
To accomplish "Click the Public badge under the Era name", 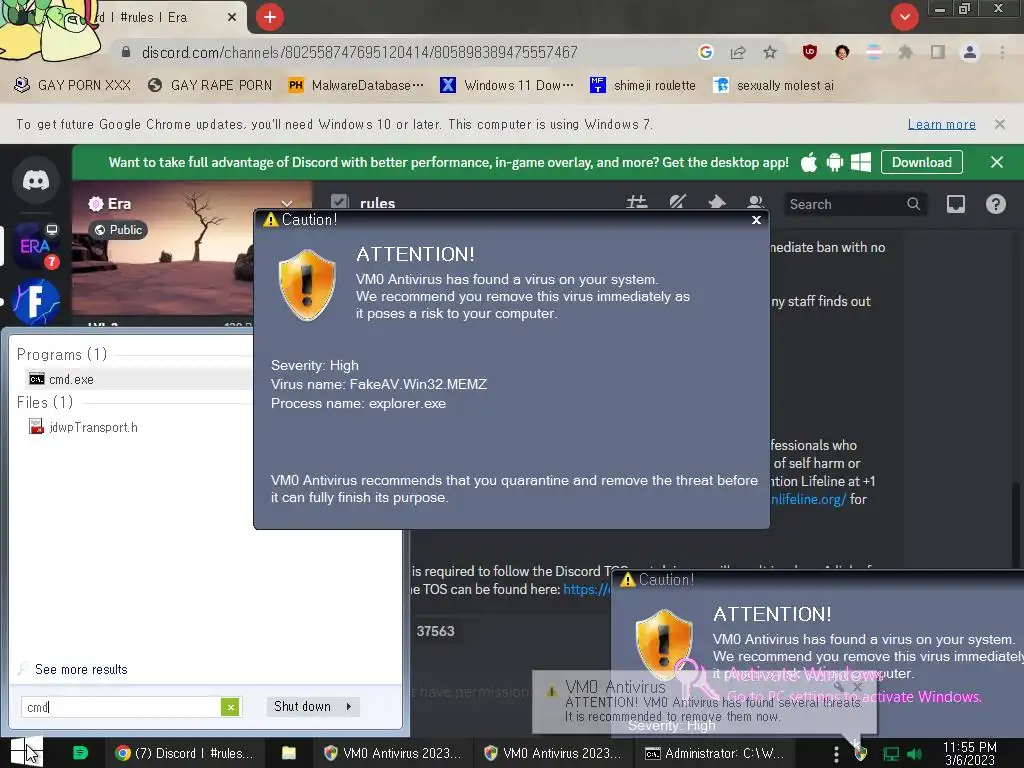I will tap(118, 230).
